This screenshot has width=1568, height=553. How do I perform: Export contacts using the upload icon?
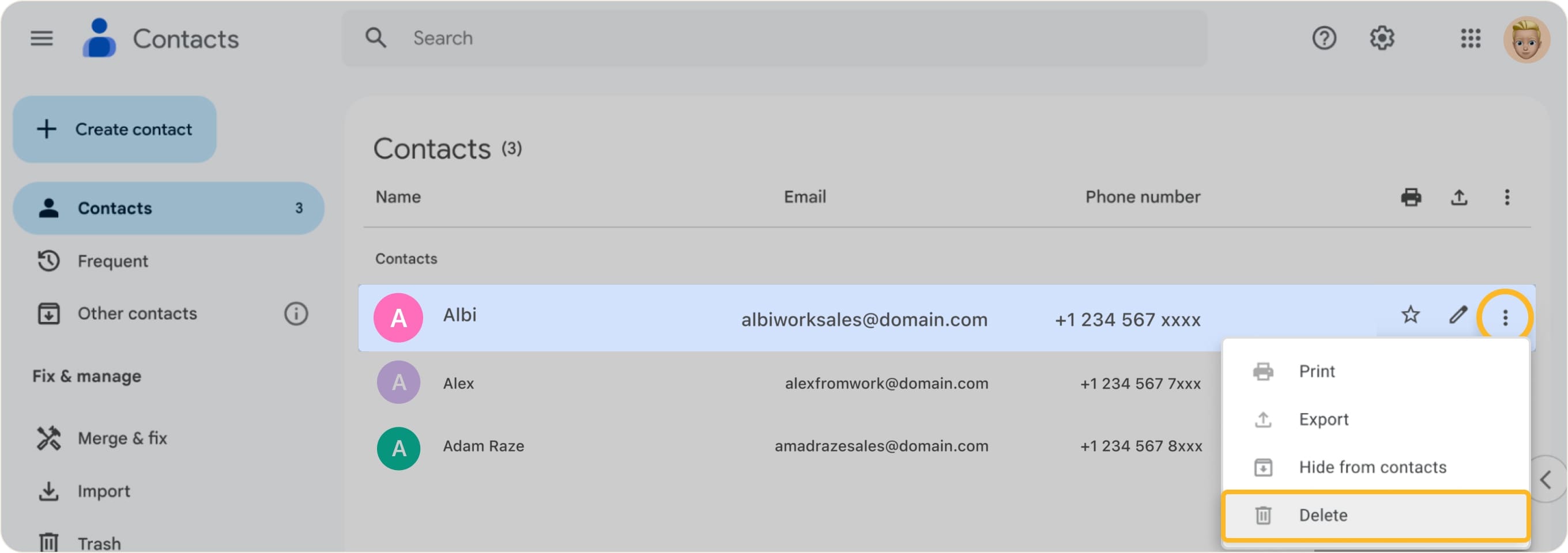(1460, 197)
